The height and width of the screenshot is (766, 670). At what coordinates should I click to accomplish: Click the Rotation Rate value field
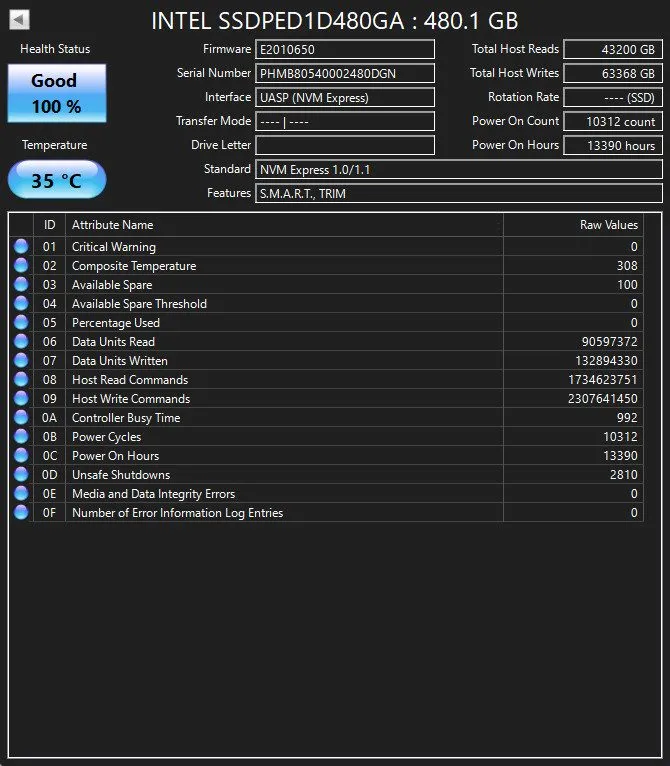[613, 97]
